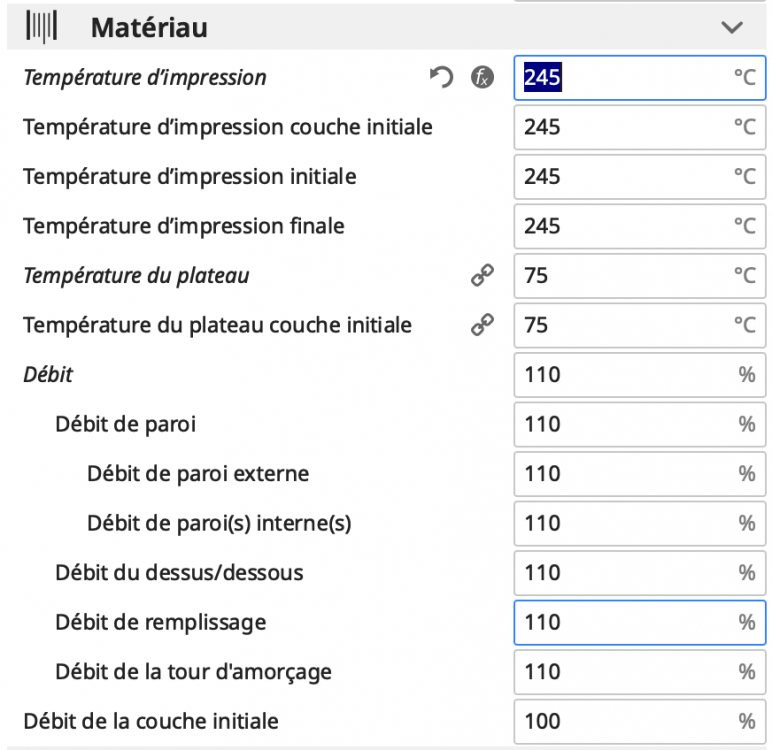This screenshot has height=750, width=772.
Task: Click the Matériau section header title
Action: [x=149, y=28]
